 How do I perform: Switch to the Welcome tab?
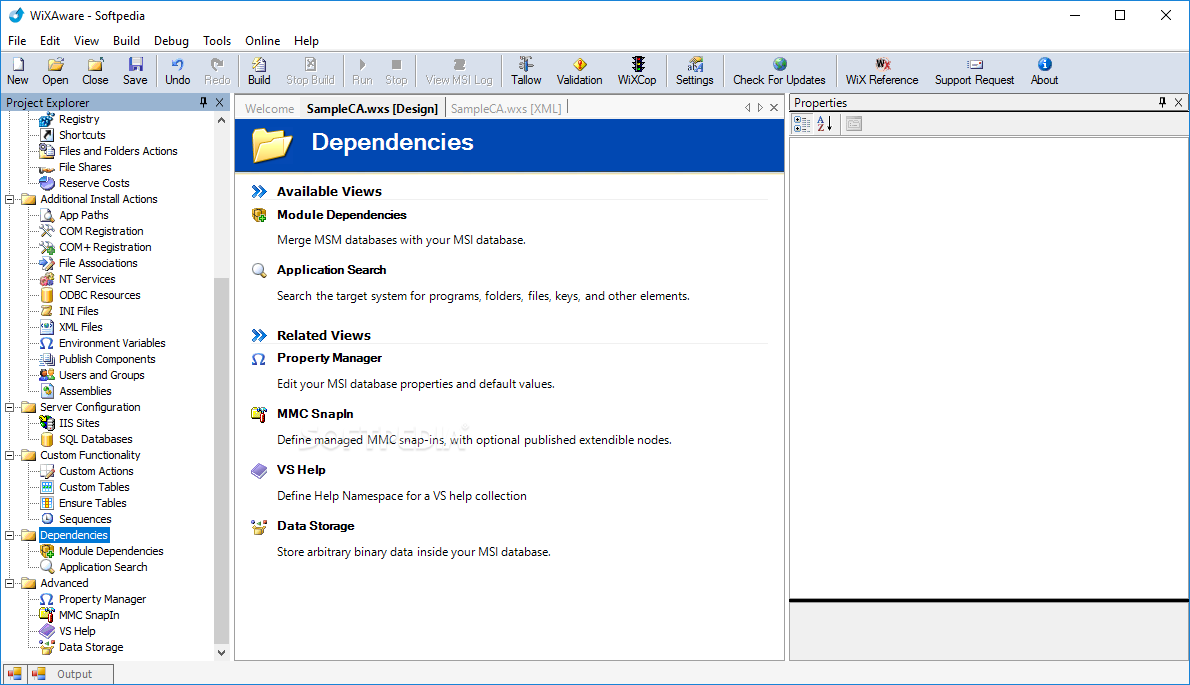point(269,108)
